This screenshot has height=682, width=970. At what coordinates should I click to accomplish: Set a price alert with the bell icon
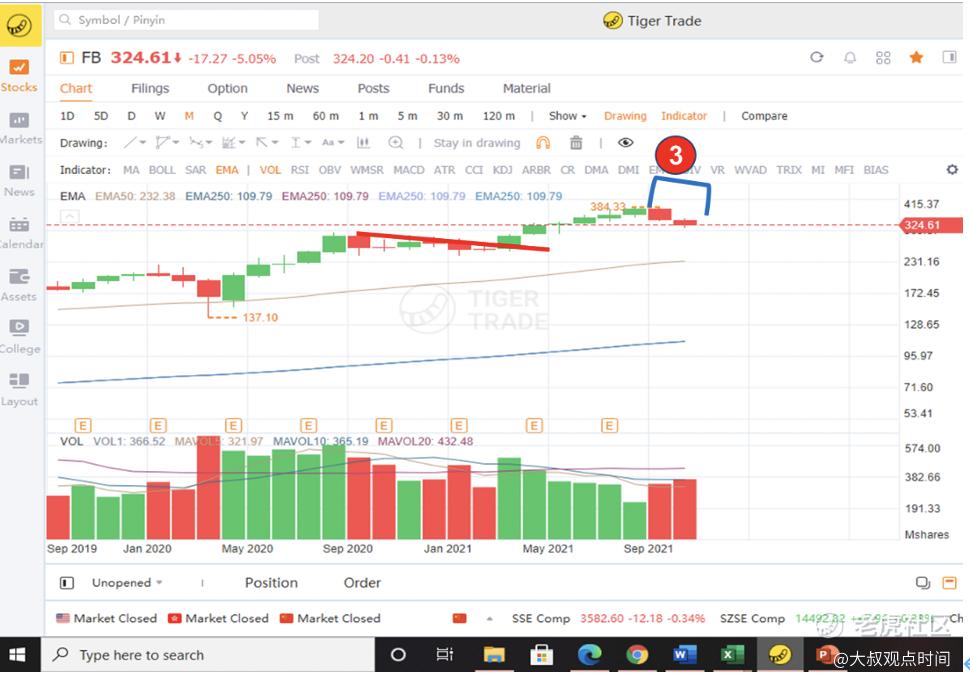(x=850, y=58)
